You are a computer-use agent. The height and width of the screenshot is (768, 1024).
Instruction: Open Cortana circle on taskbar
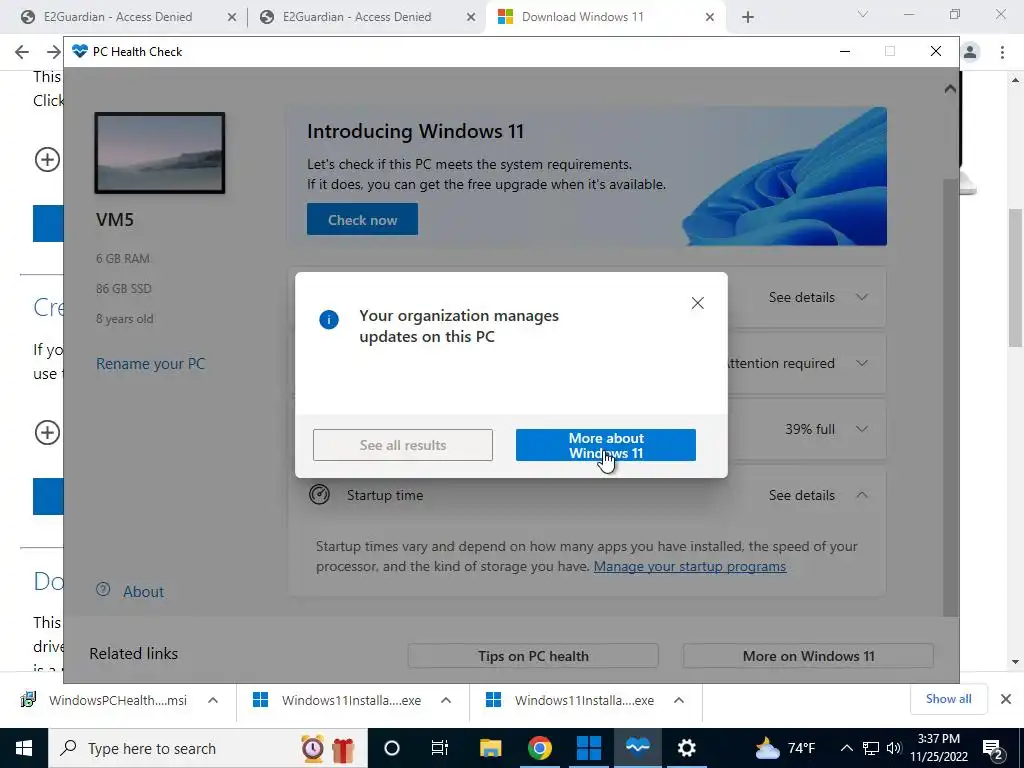point(392,748)
